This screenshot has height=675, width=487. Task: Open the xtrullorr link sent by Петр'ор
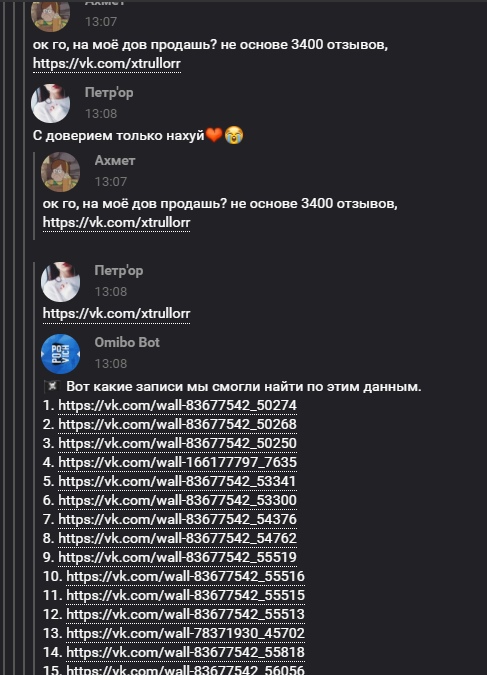tap(116, 313)
